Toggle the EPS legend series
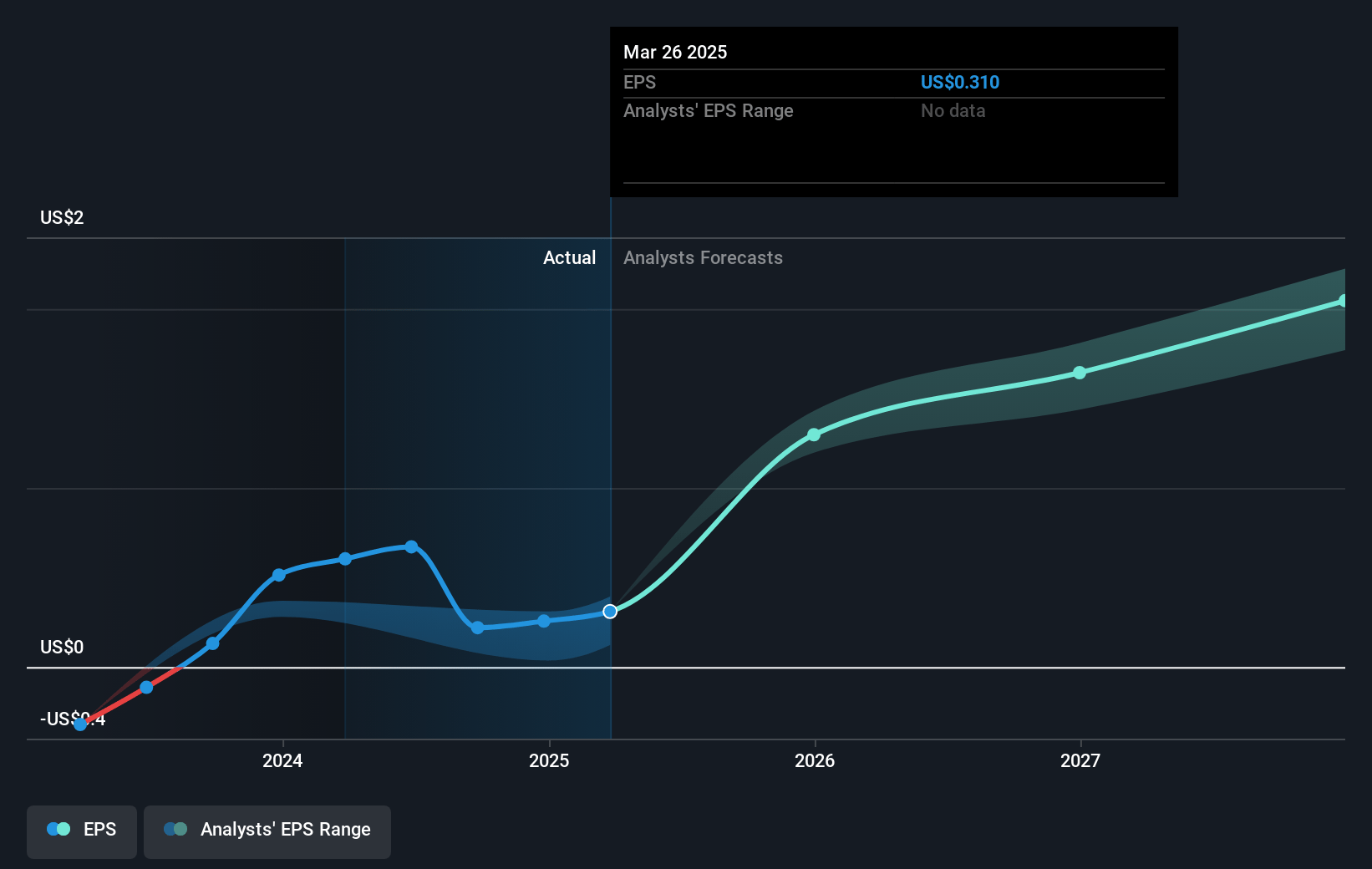 [82, 831]
